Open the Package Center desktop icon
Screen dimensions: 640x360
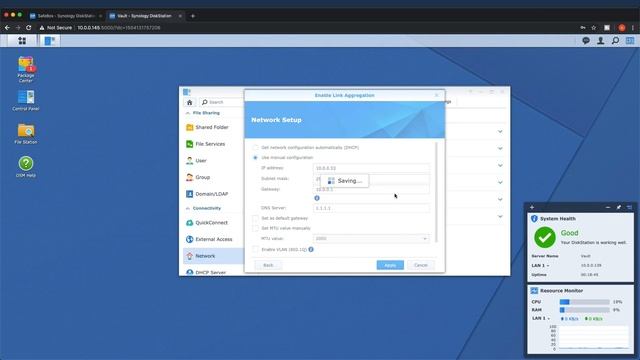[x=26, y=69]
